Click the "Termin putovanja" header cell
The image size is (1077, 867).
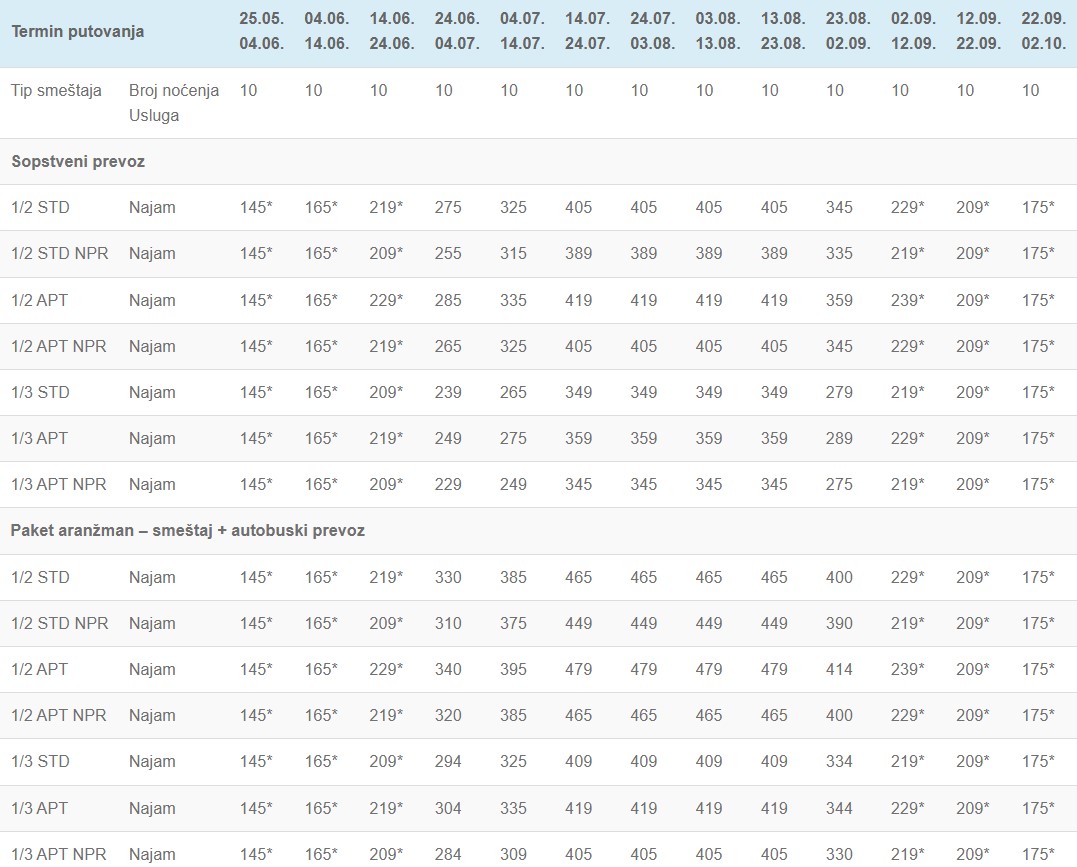pos(77,31)
